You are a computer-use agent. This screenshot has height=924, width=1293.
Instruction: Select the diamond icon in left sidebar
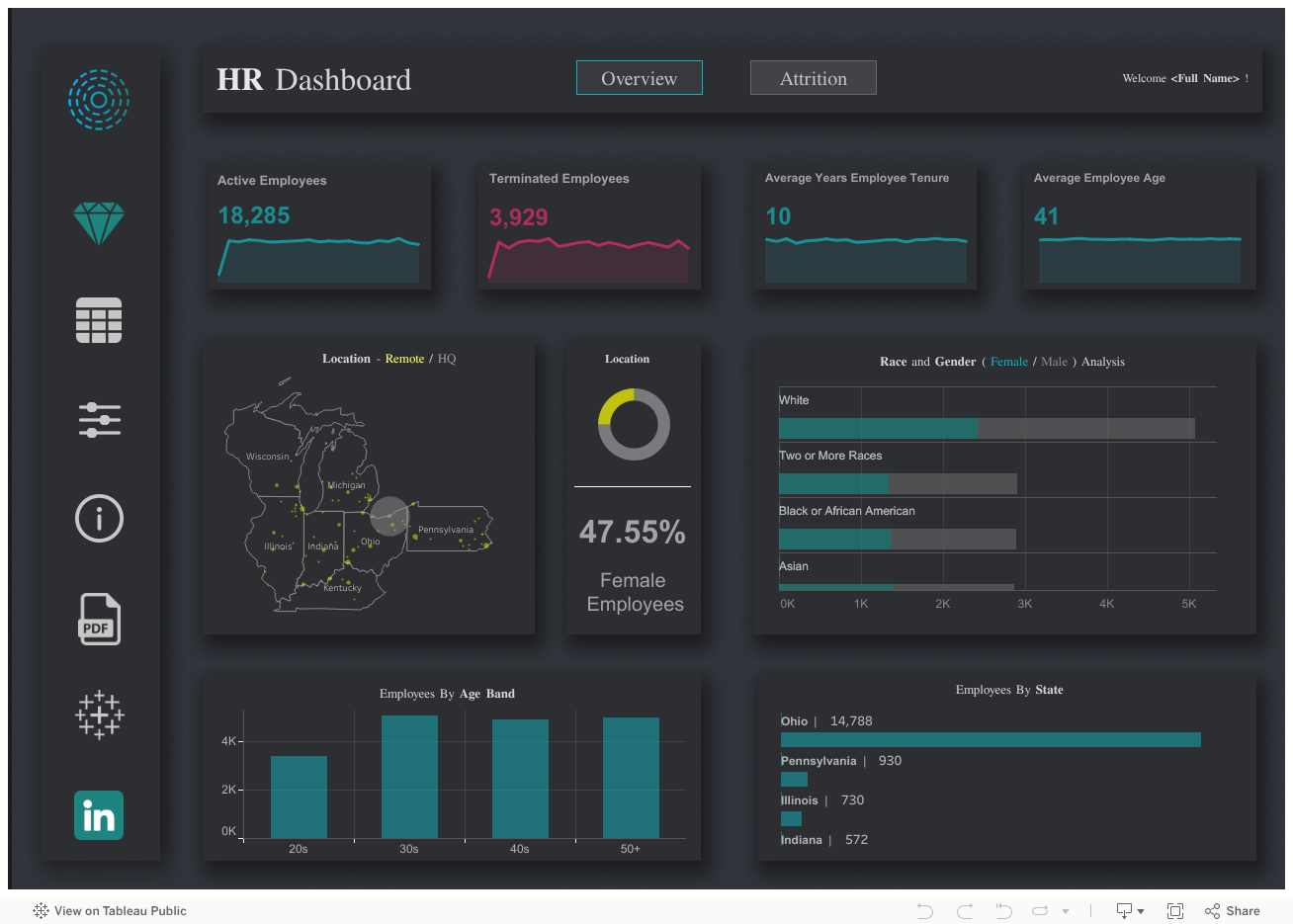(x=99, y=222)
